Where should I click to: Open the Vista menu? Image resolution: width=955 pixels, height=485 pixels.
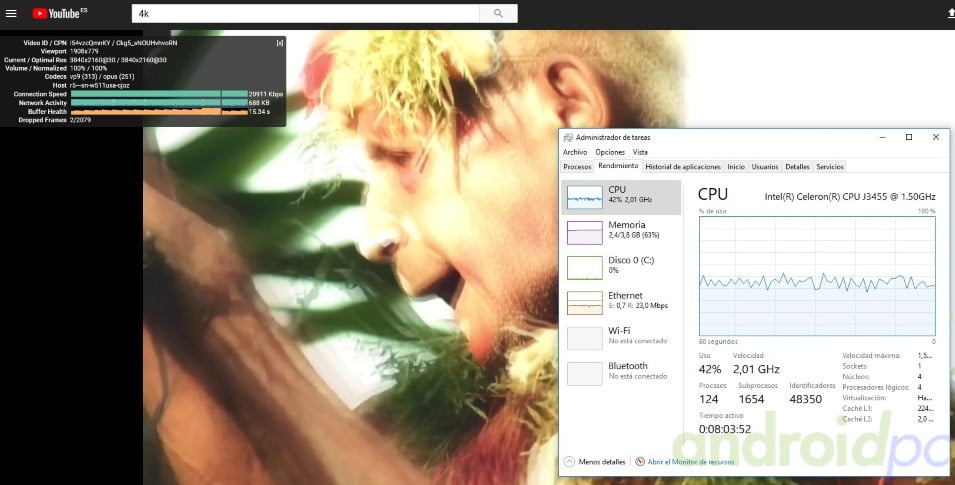click(640, 152)
